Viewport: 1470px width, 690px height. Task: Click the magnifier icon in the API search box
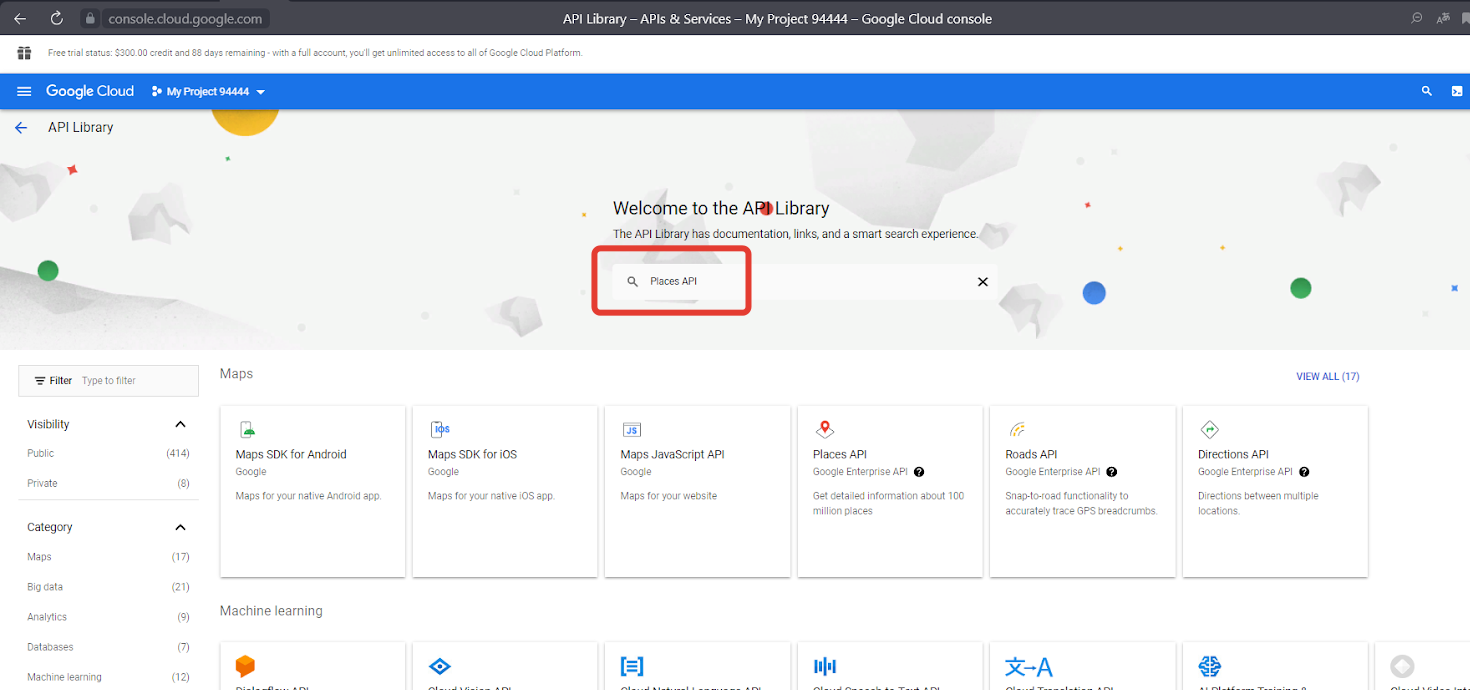(632, 282)
